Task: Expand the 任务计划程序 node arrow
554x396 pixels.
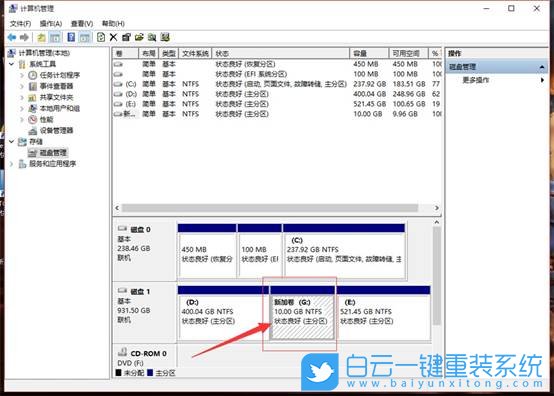Action: 22,75
